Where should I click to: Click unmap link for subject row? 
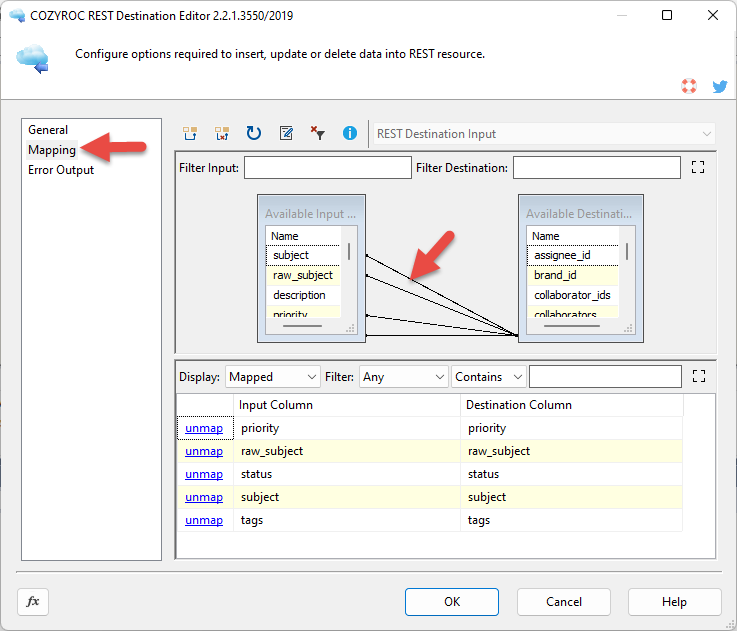204,497
